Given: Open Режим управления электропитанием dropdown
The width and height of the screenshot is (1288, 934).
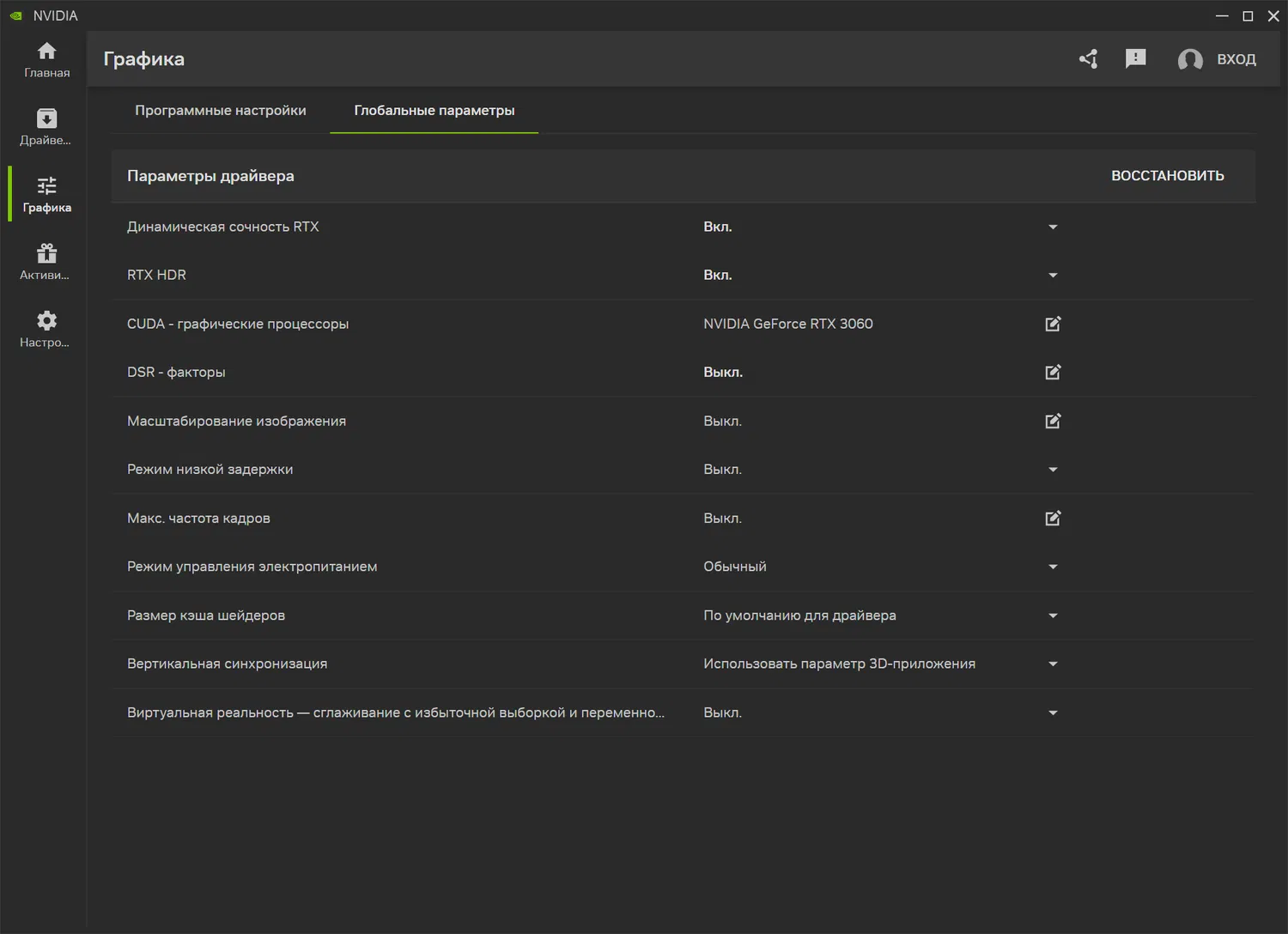Looking at the screenshot, I should click(x=1053, y=567).
